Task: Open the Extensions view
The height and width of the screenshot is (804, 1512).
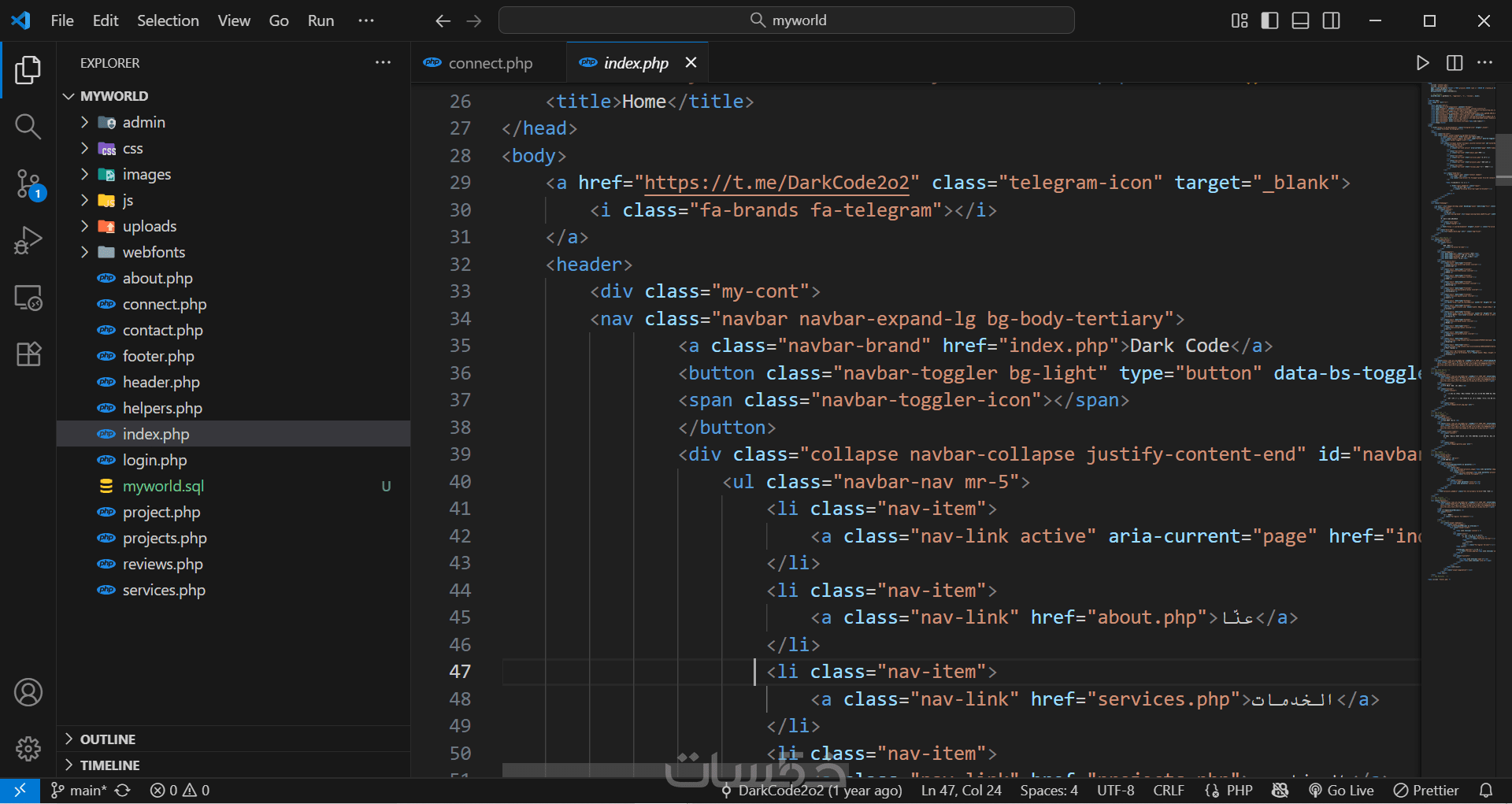Action: click(x=28, y=354)
